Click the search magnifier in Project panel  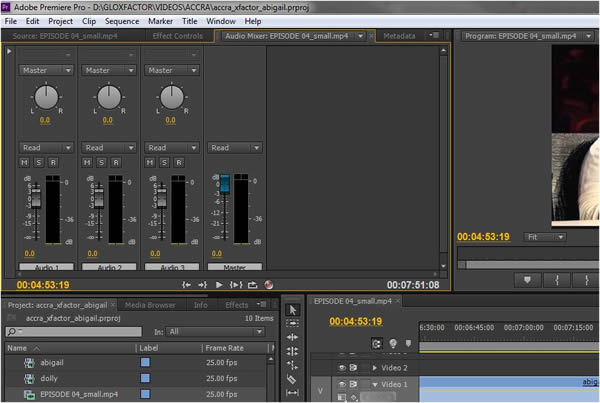point(12,332)
